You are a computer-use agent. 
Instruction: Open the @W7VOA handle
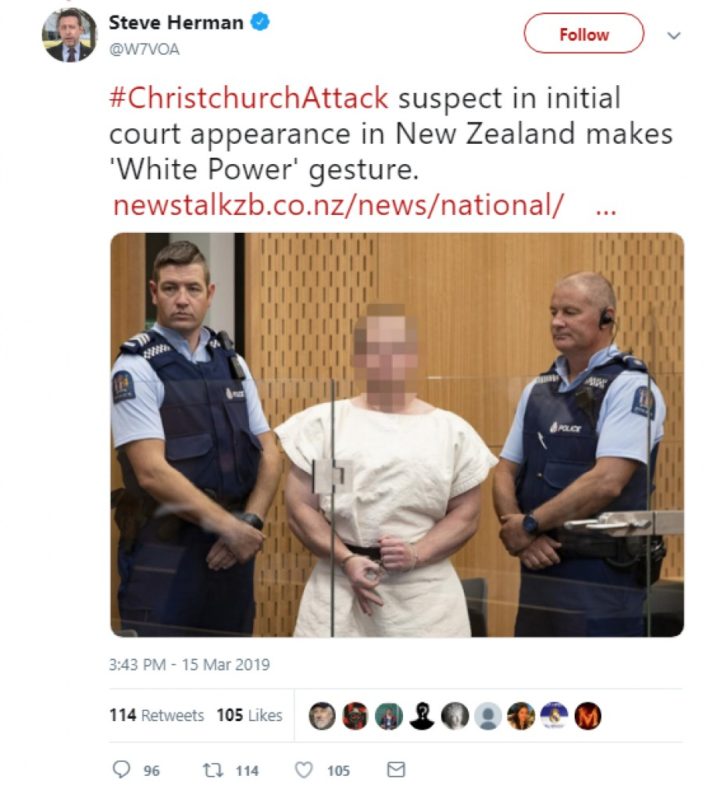tap(144, 49)
